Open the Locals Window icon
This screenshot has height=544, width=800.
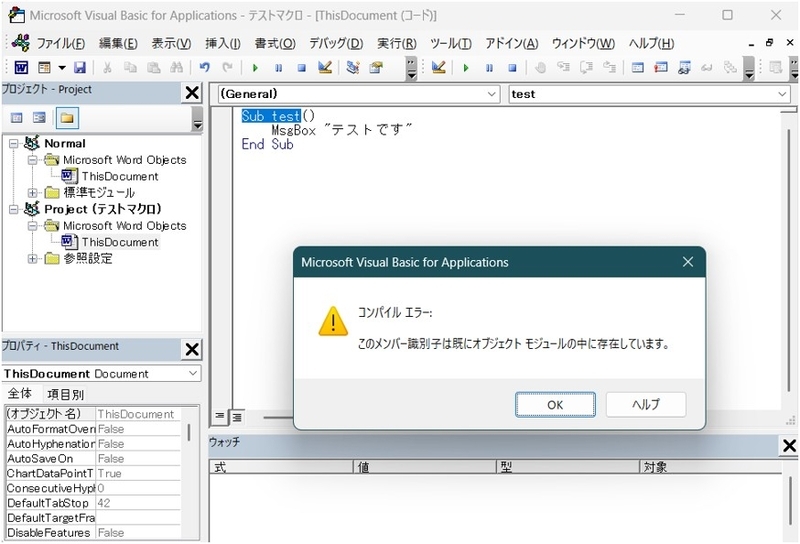click(638, 67)
